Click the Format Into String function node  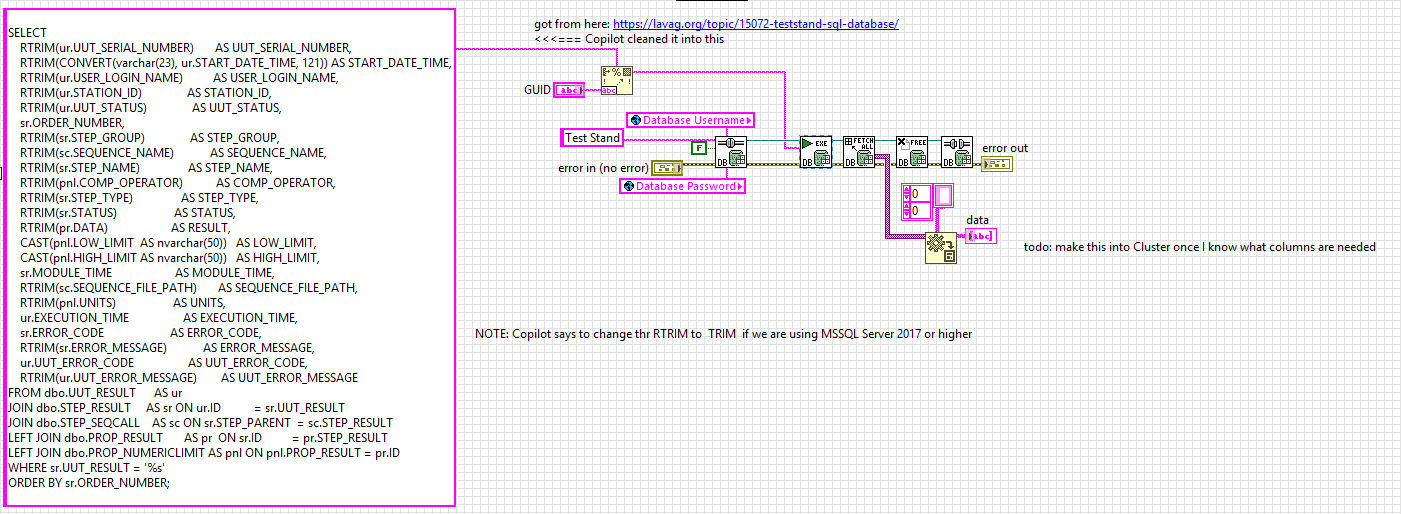[x=614, y=80]
